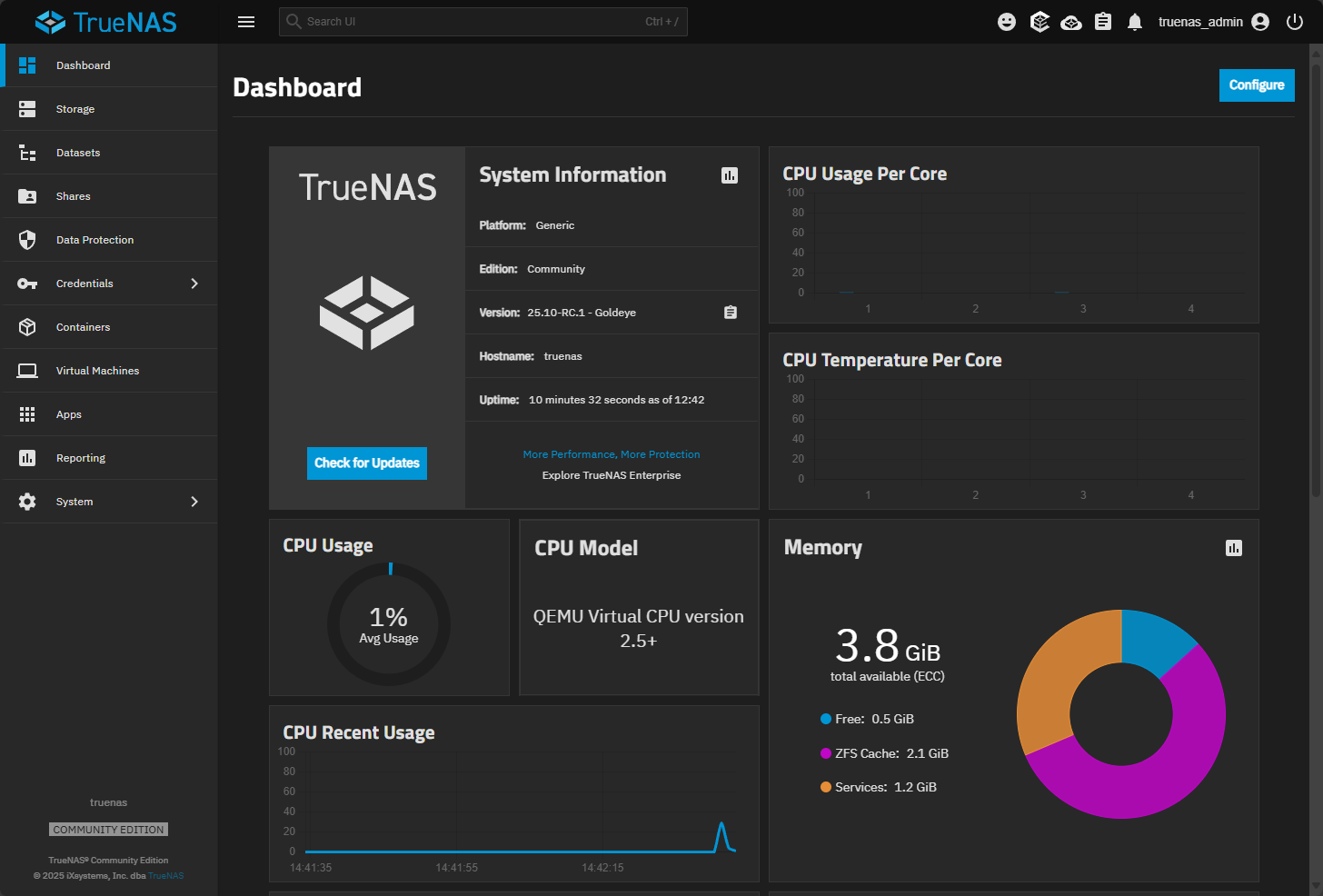Viewport: 1323px width, 896px height.
Task: Click the Dashboard page title
Action: [x=297, y=87]
